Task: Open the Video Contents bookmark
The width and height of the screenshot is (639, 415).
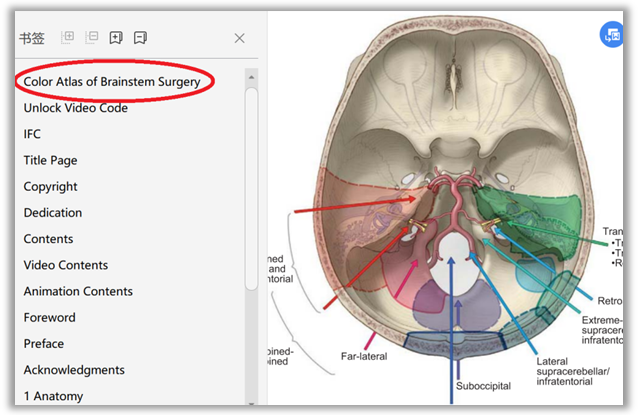Action: 66,265
